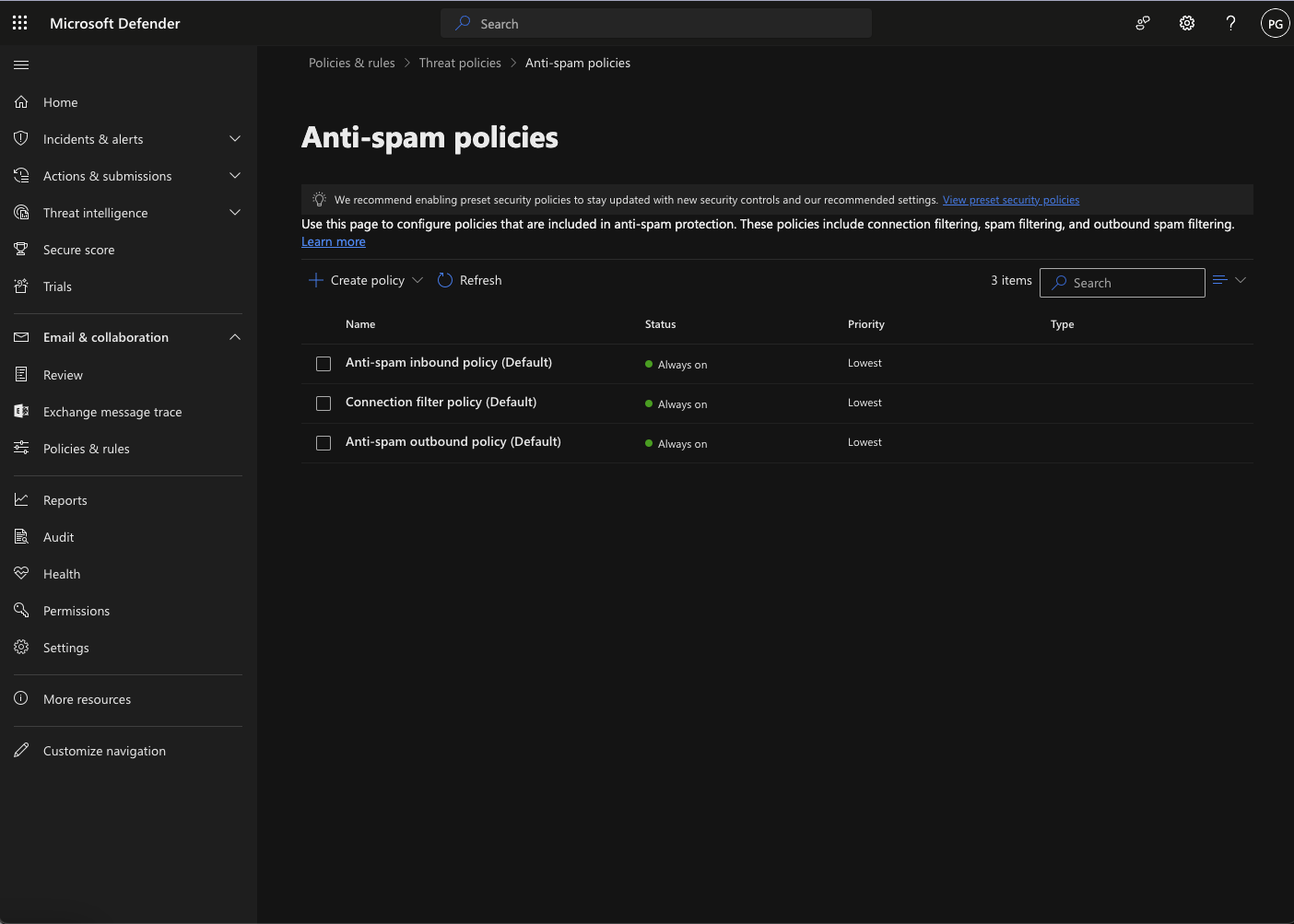1294x924 pixels.
Task: Click the Create policy button
Action: point(366,280)
